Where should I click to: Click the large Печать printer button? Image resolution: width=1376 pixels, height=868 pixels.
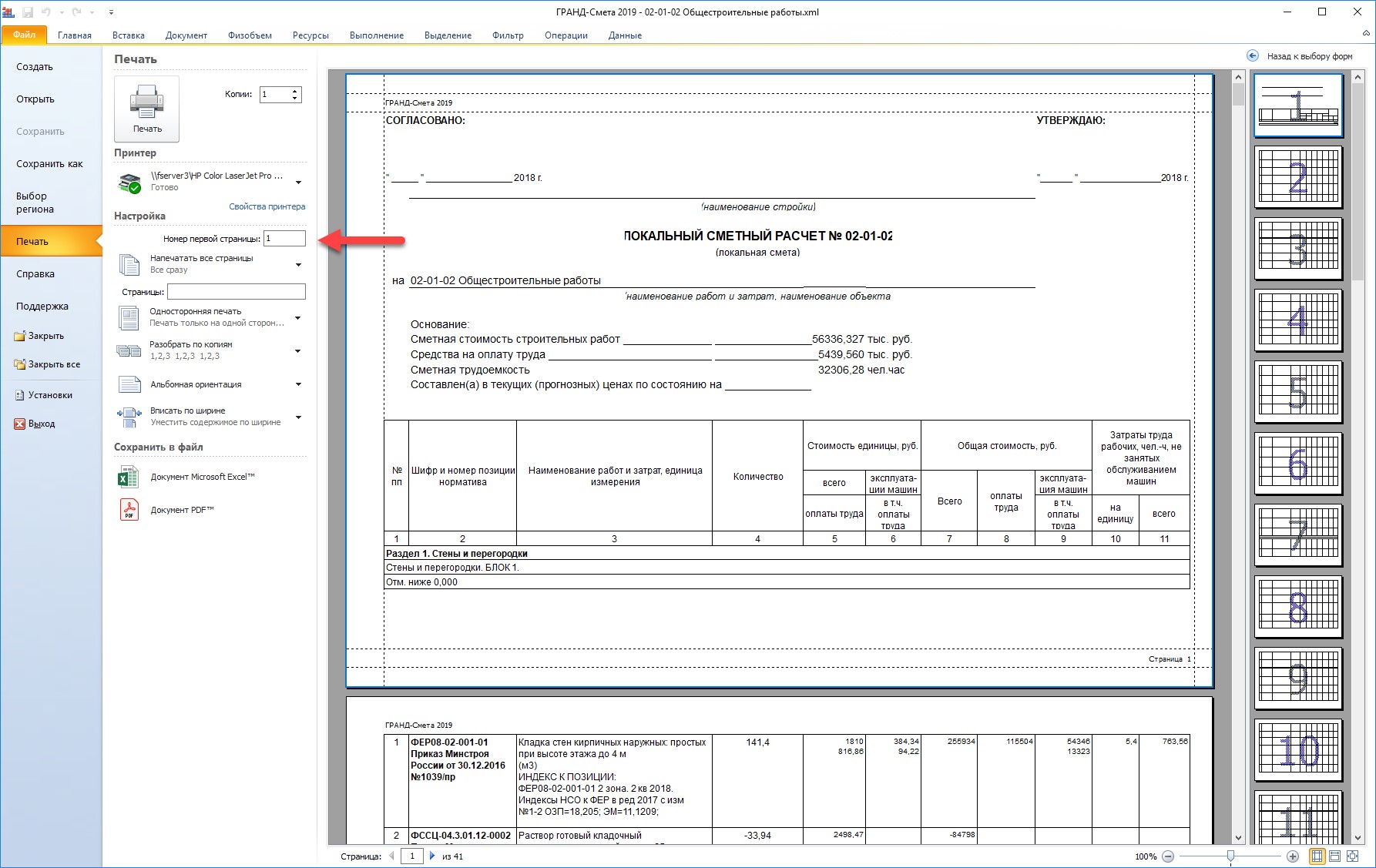[x=146, y=109]
